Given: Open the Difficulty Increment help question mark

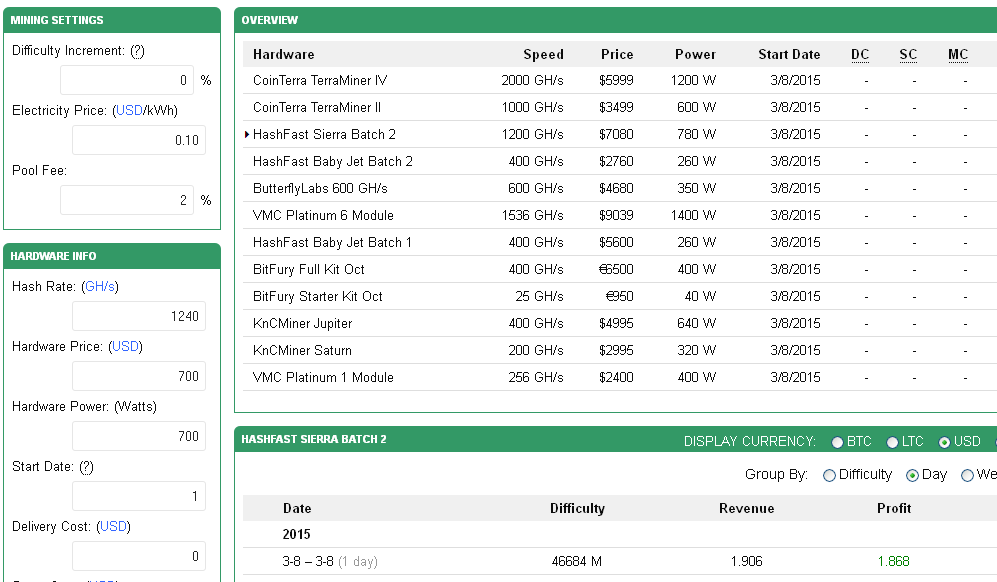Looking at the screenshot, I should point(137,51).
